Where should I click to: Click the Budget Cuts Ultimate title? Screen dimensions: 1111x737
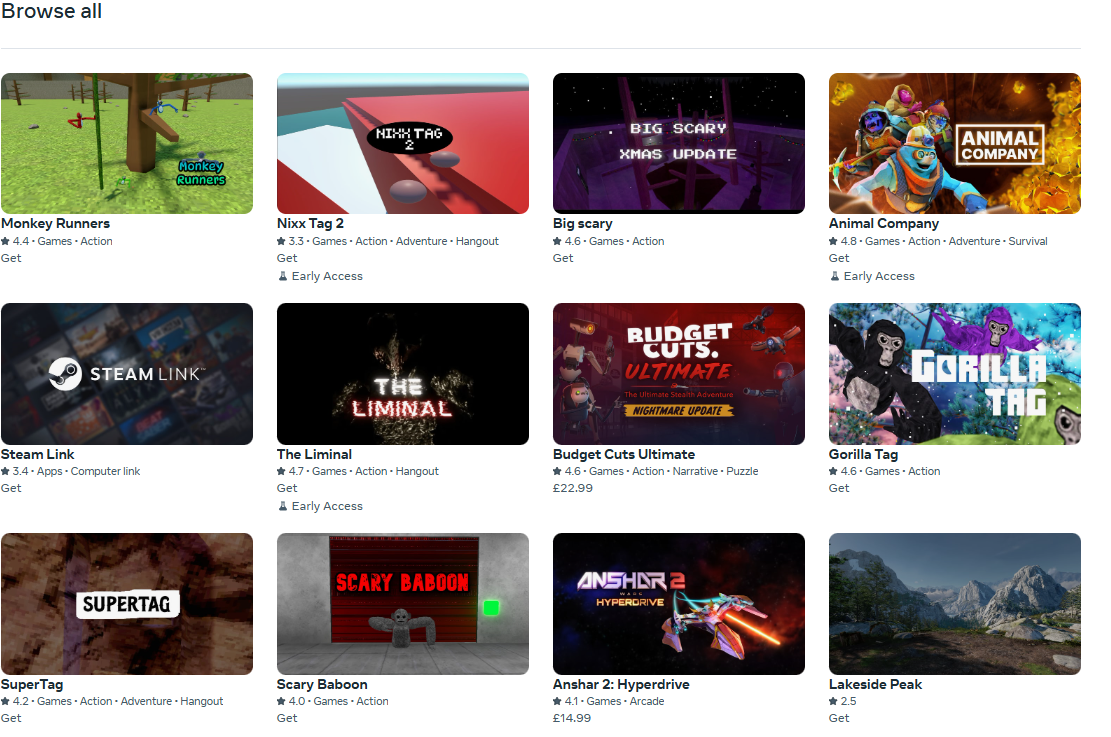(624, 454)
